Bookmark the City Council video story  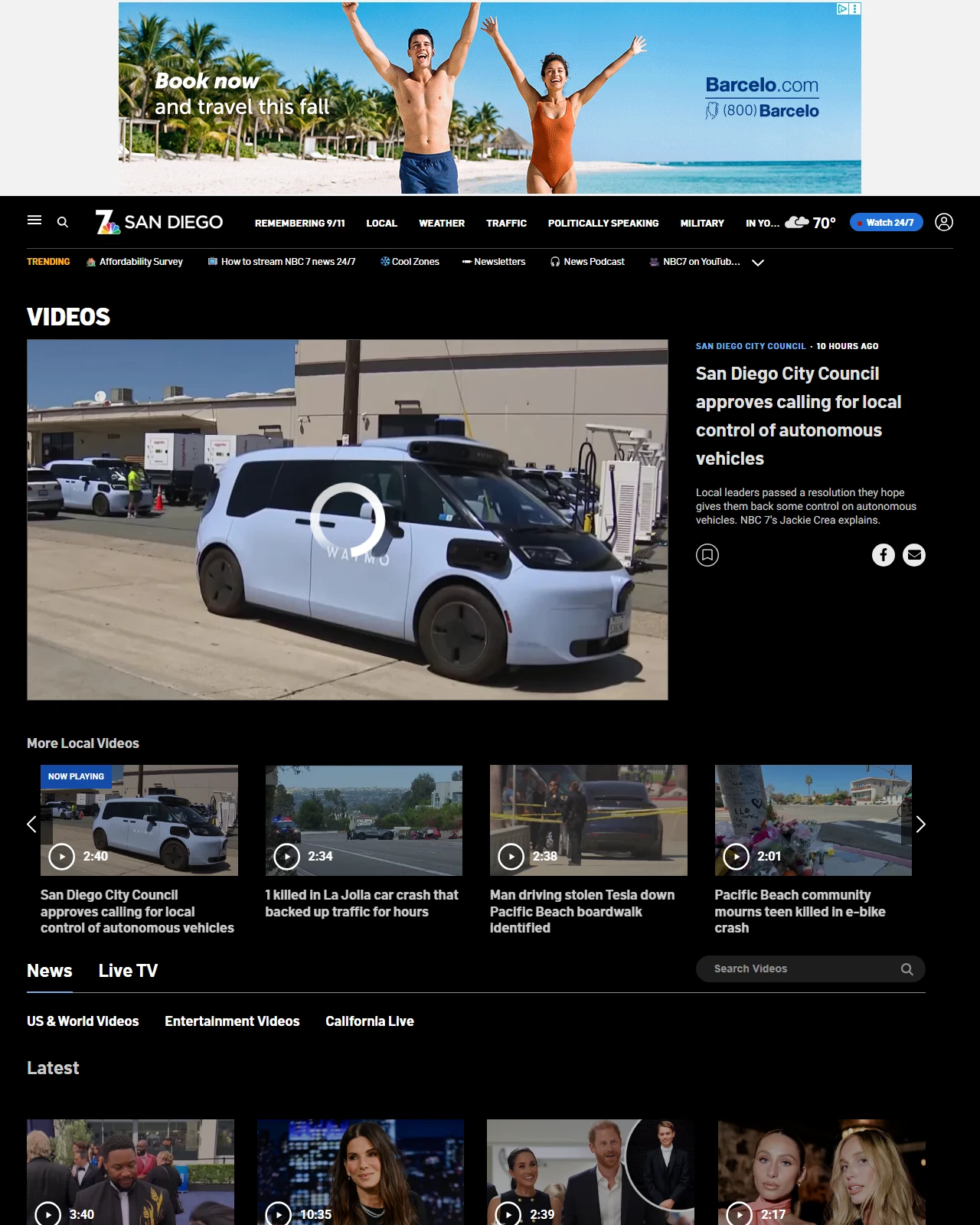707,555
